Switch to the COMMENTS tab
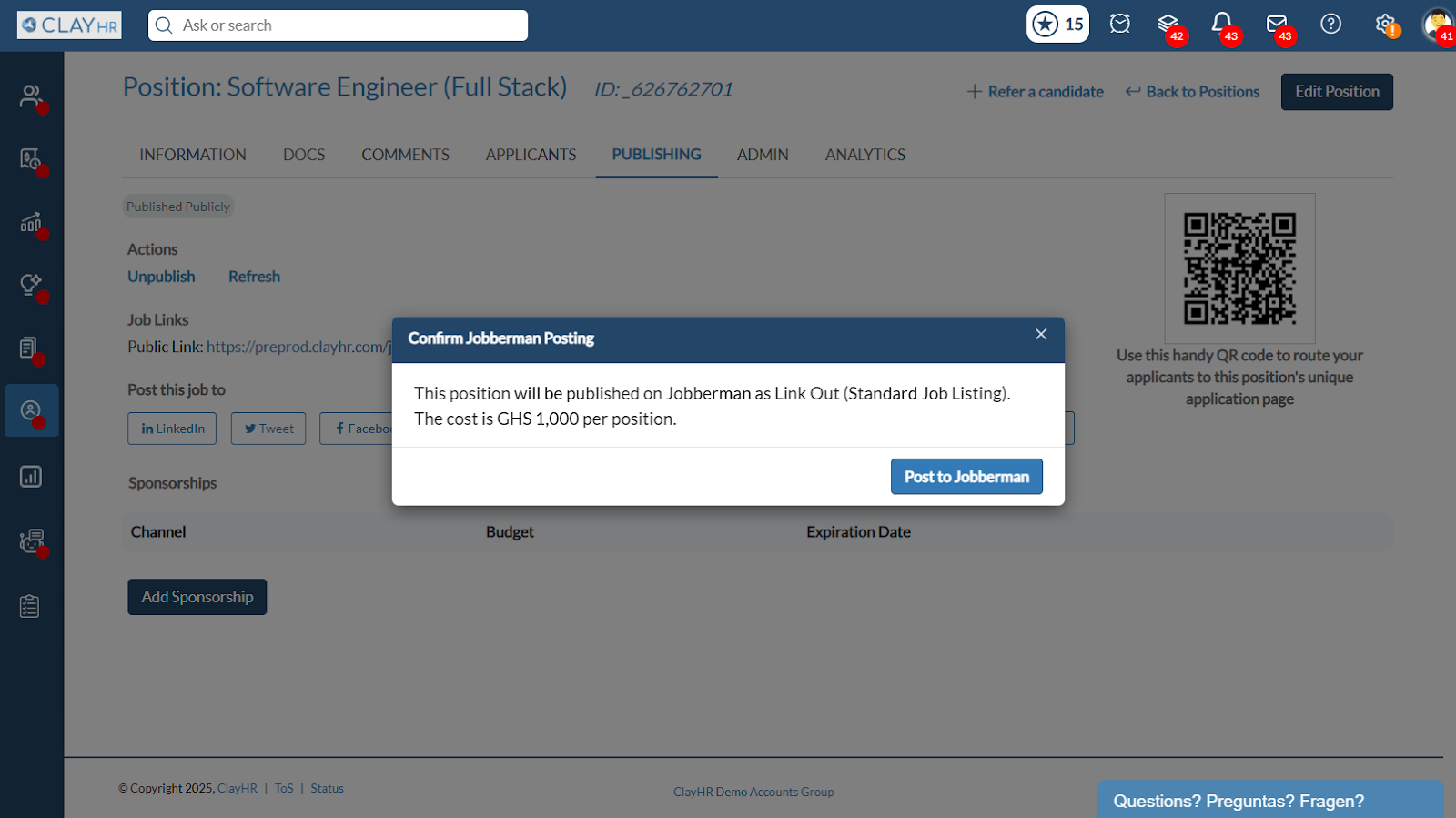 (405, 155)
